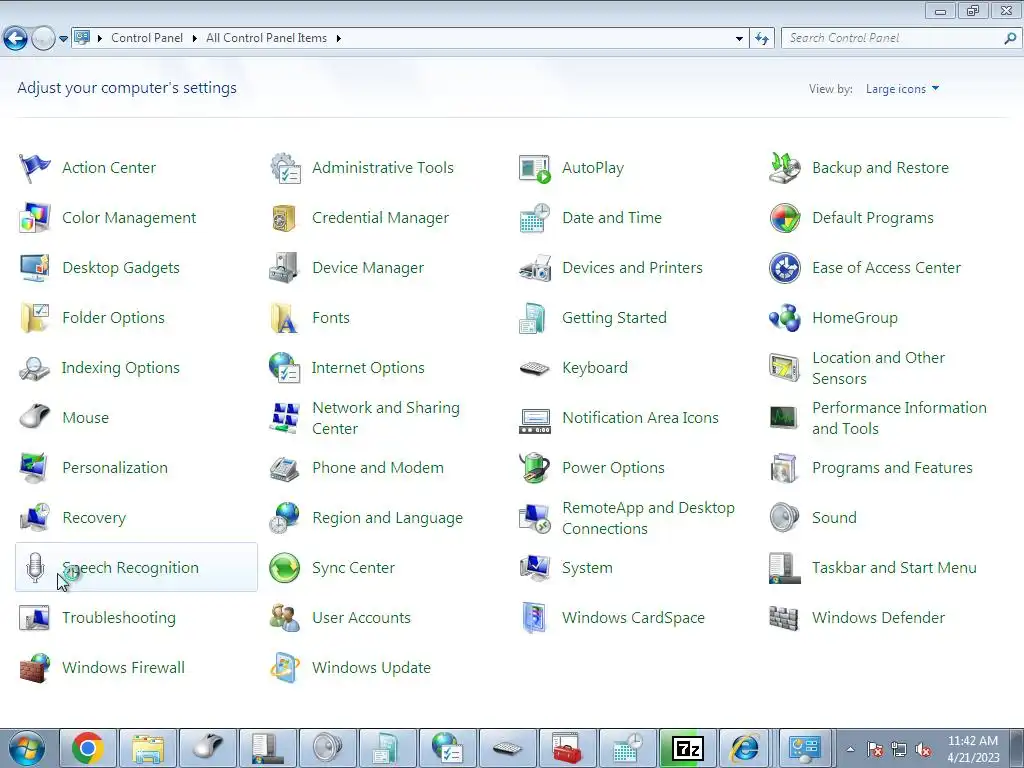Click the Devices and Printers icon
The height and width of the screenshot is (768, 1024).
(535, 268)
